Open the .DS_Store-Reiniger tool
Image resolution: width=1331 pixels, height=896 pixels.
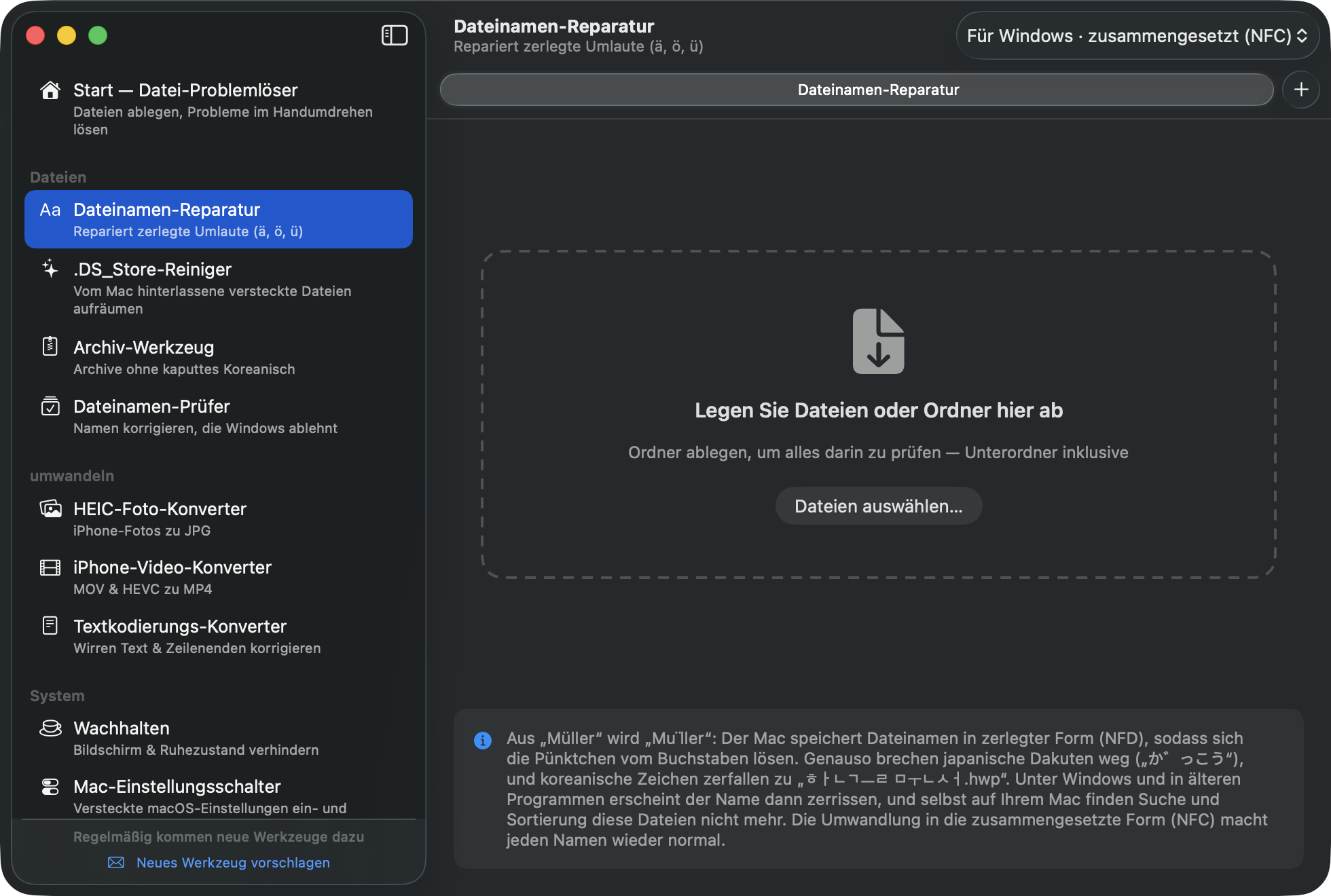[x=219, y=288]
